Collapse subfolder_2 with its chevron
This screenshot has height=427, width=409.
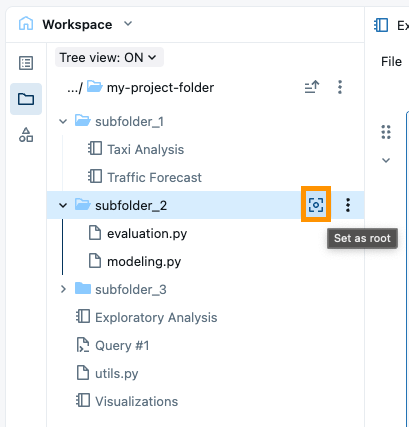point(63,205)
